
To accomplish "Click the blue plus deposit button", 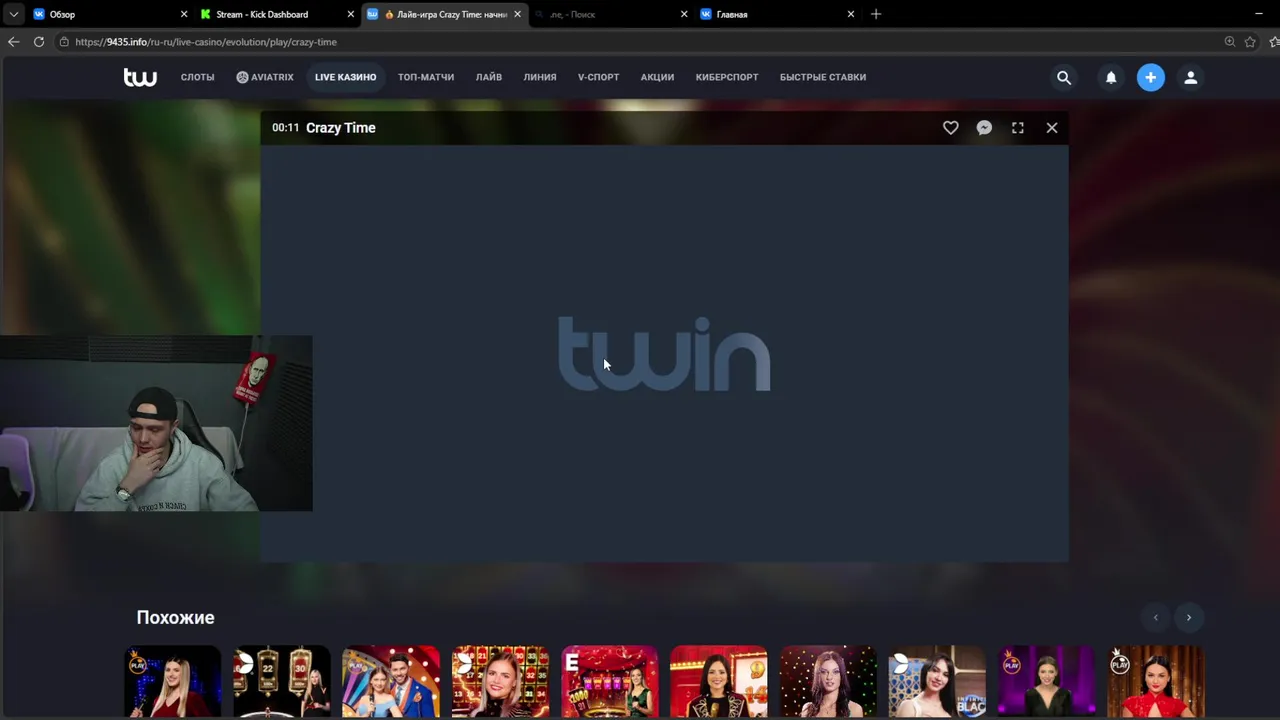I will 1151,77.
